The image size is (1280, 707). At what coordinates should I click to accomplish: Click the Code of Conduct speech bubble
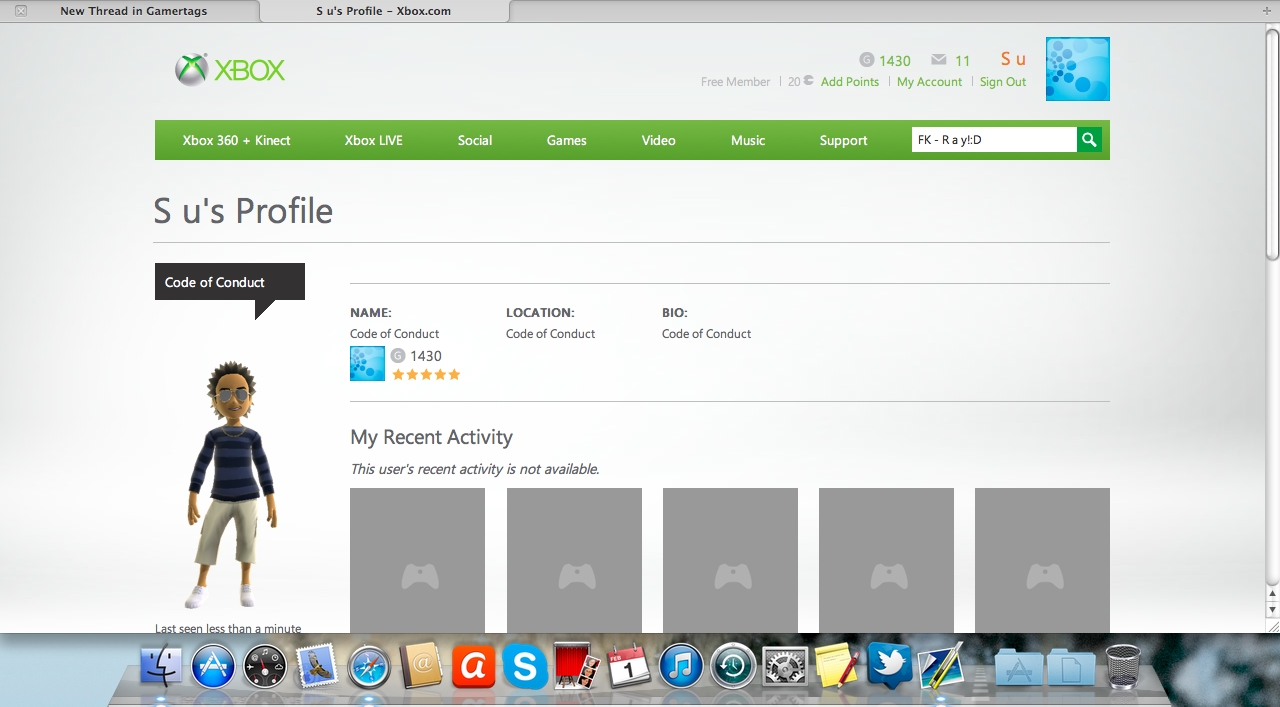230,282
